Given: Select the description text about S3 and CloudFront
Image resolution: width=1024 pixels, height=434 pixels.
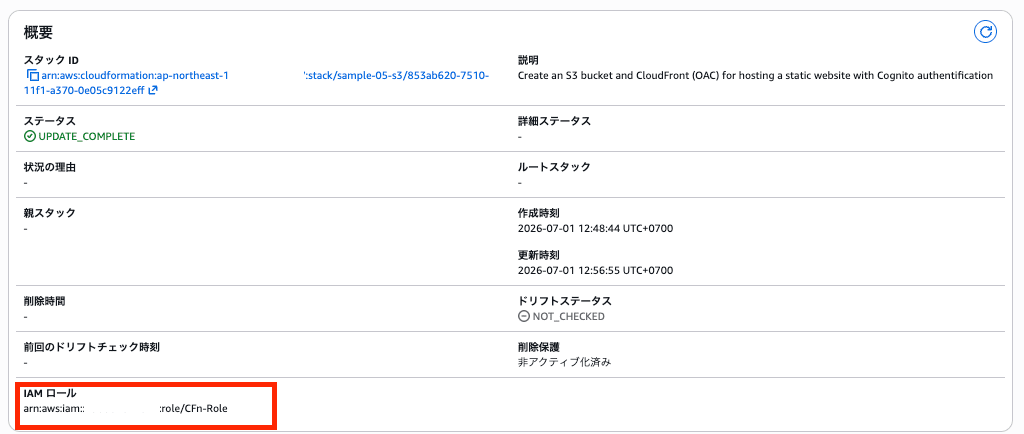Looking at the screenshot, I should (x=755, y=76).
